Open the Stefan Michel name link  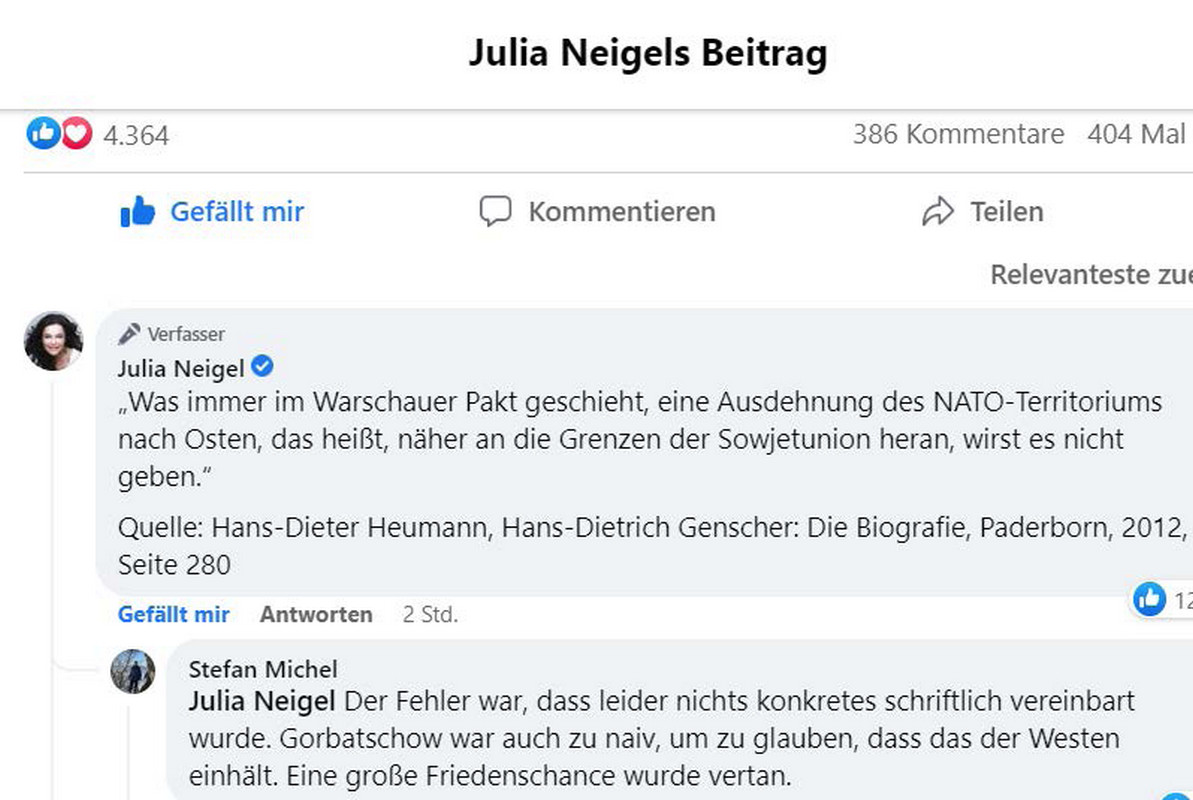263,669
